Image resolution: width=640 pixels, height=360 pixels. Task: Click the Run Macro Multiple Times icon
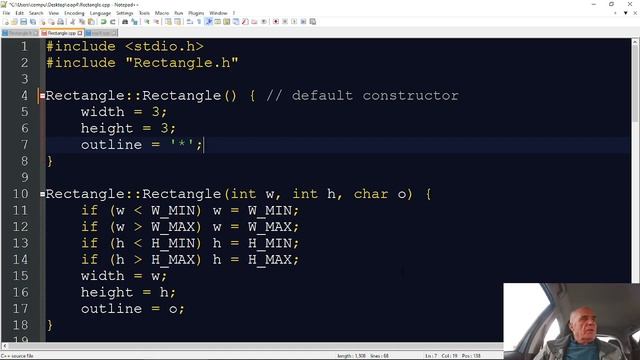(x=303, y=22)
